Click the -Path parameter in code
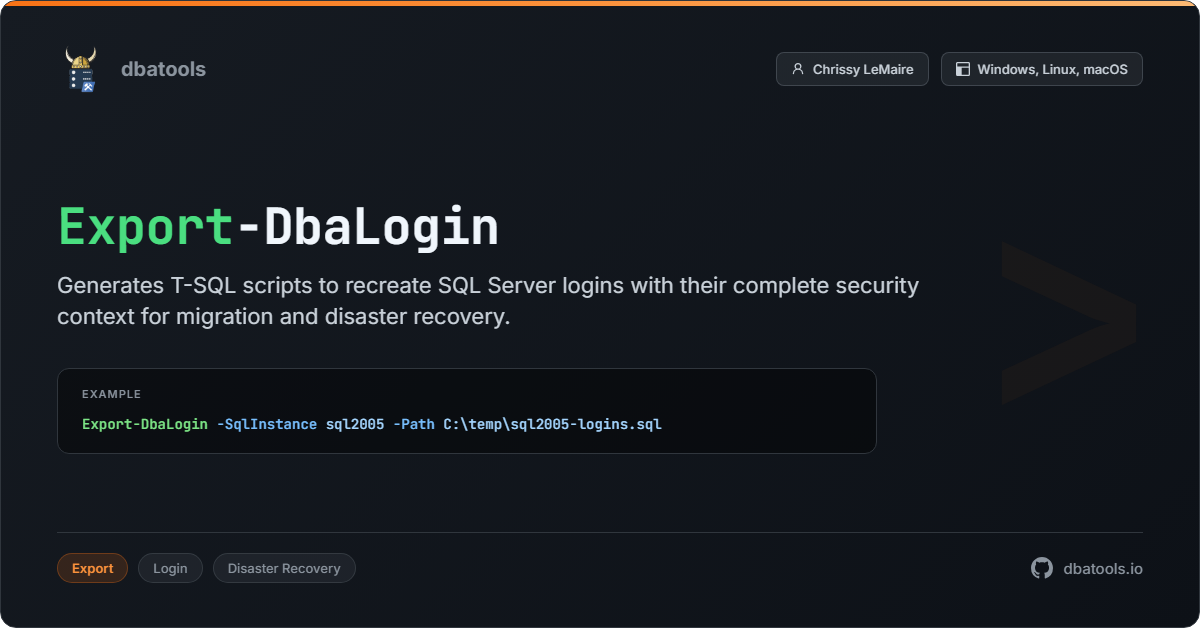The width and height of the screenshot is (1200, 628). (x=414, y=424)
